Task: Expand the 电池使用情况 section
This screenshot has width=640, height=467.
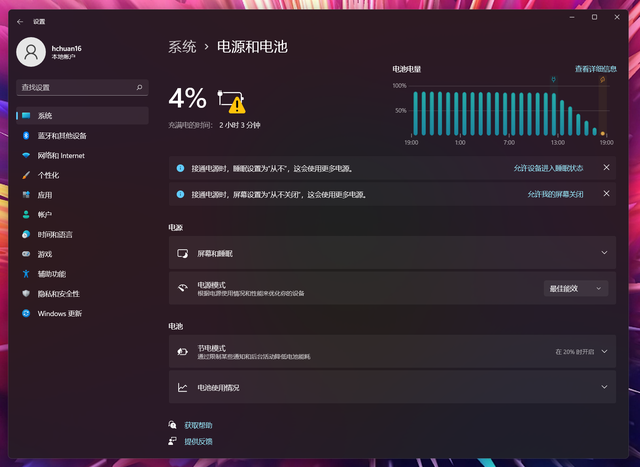Action: coord(392,387)
